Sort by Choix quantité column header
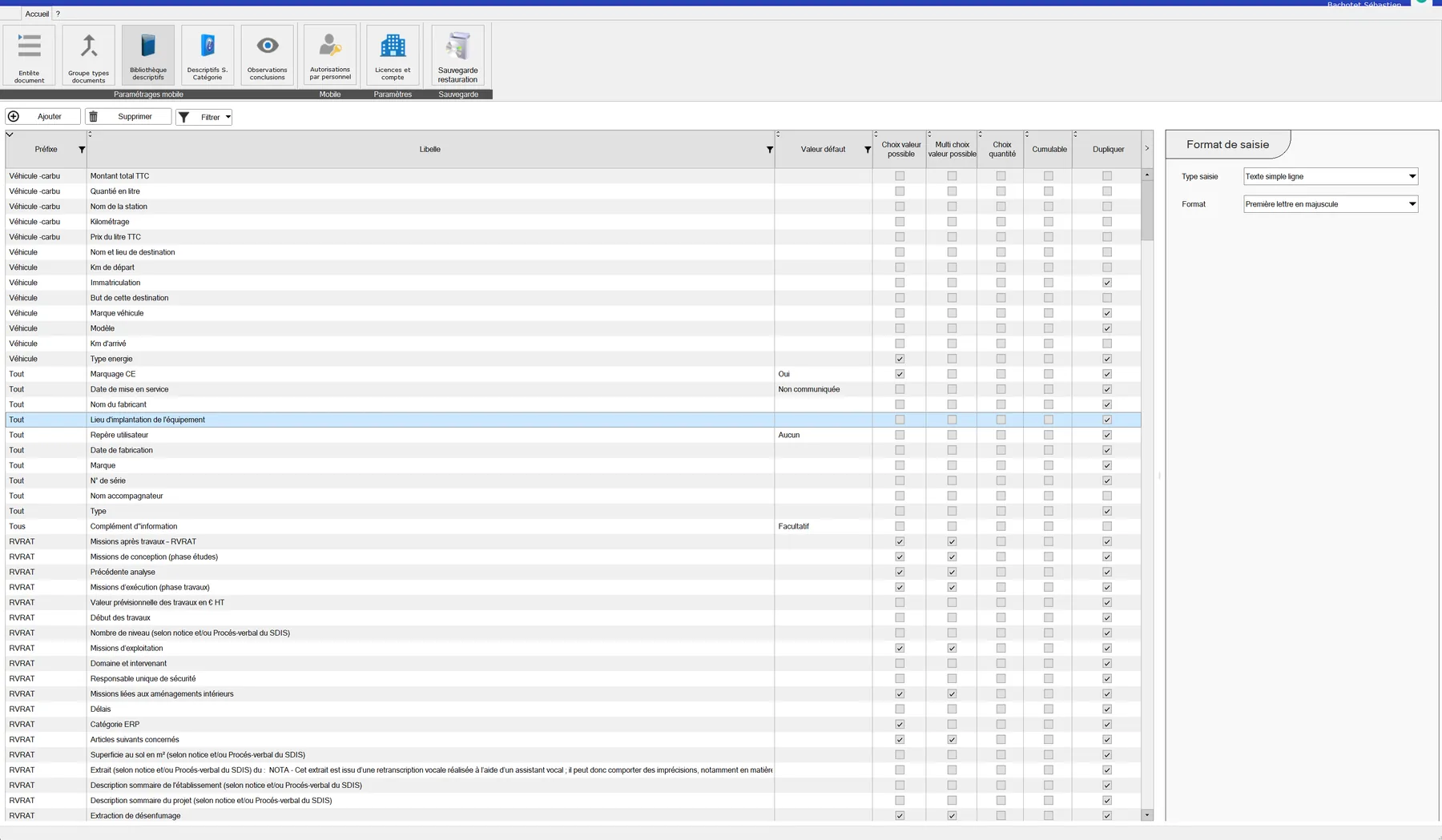 (1002, 150)
